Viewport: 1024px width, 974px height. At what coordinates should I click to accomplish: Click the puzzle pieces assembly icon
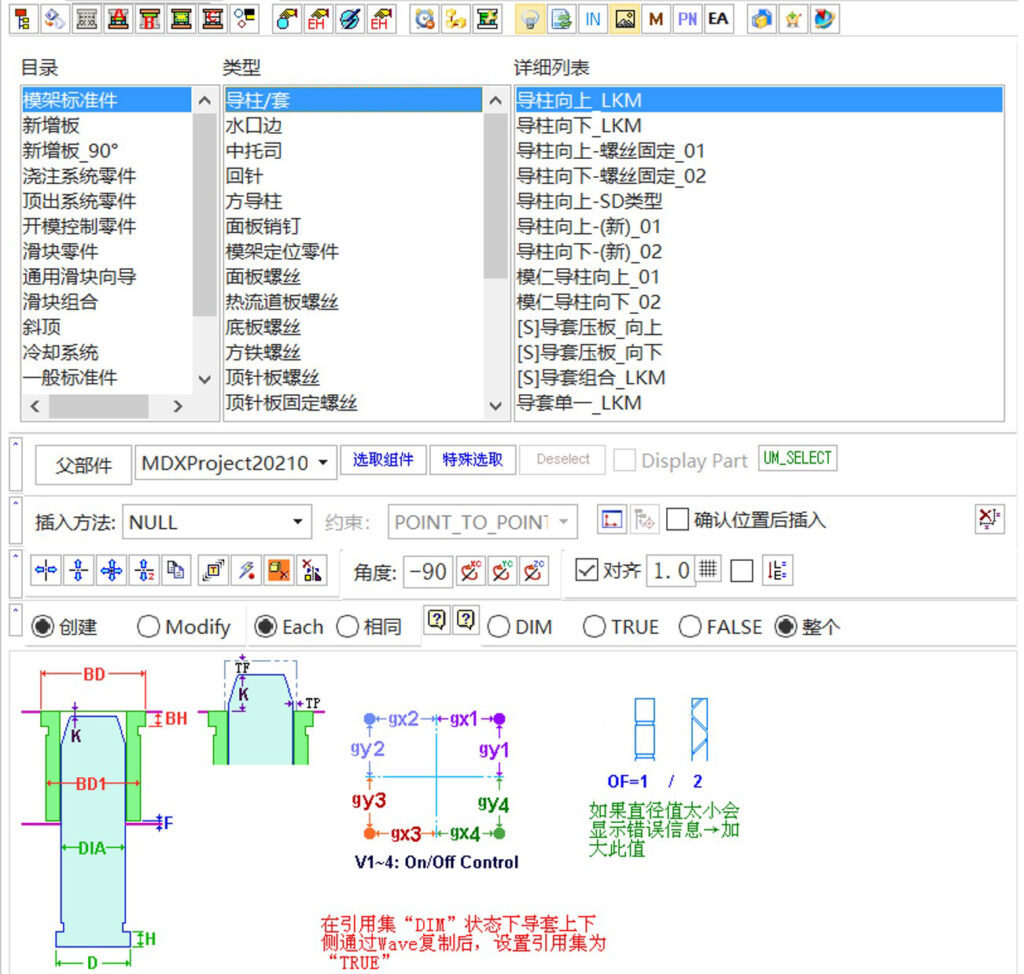click(456, 19)
